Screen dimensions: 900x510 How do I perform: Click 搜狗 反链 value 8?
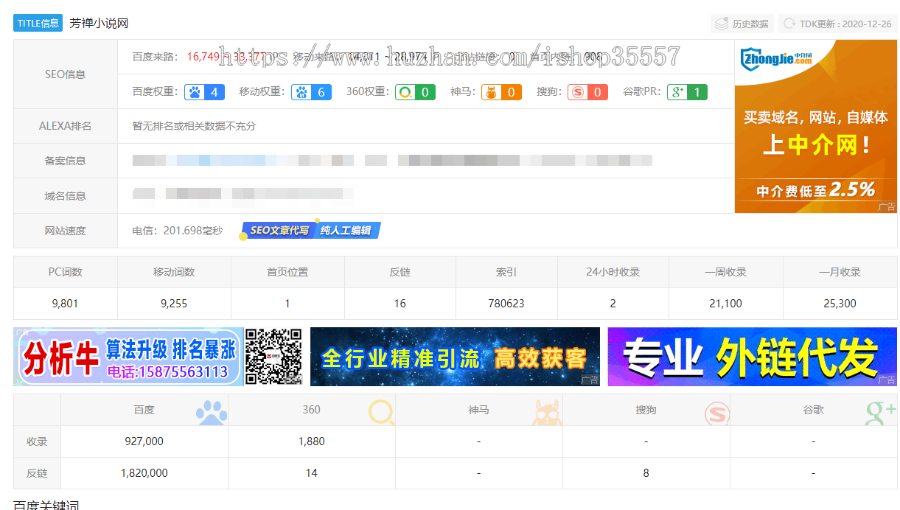point(646,473)
